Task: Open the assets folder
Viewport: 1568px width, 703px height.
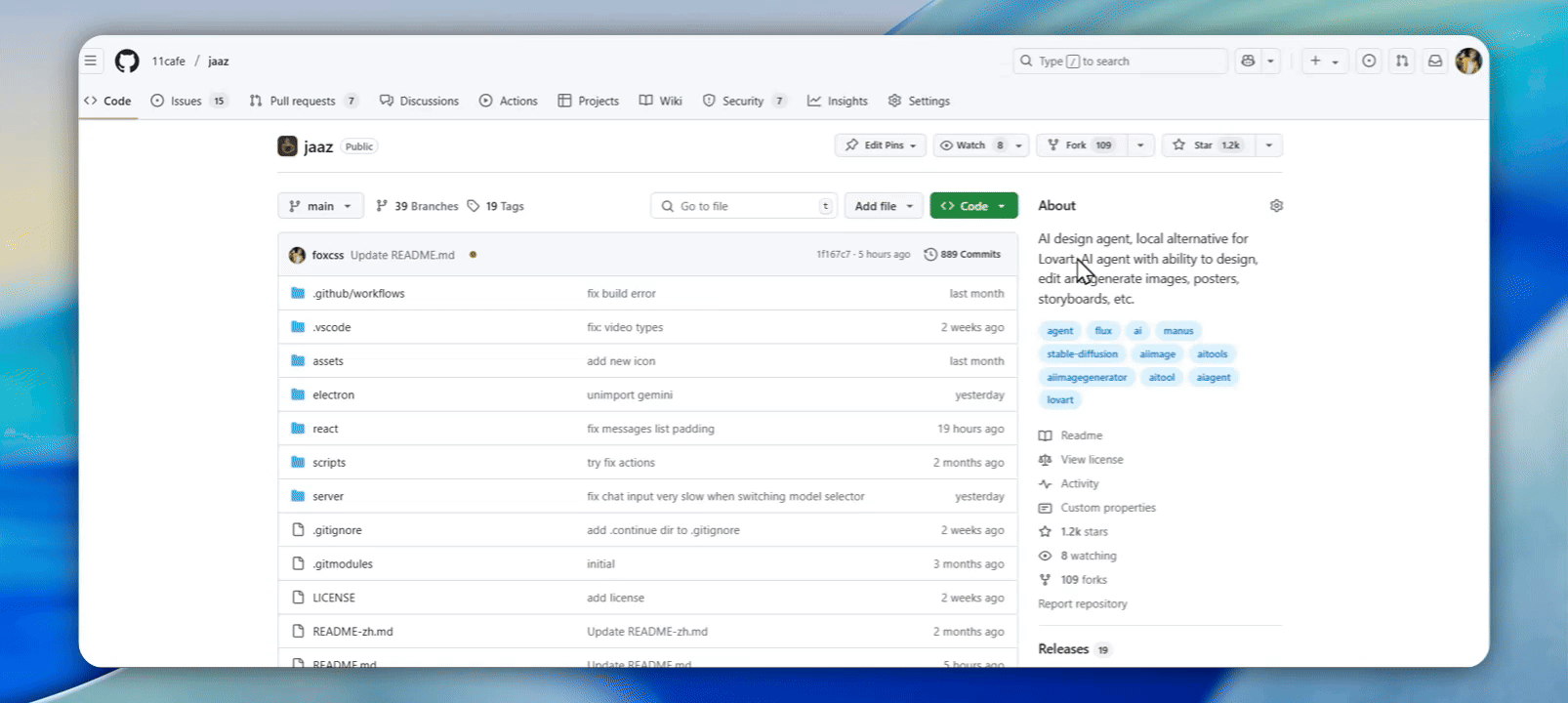Action: [x=328, y=361]
